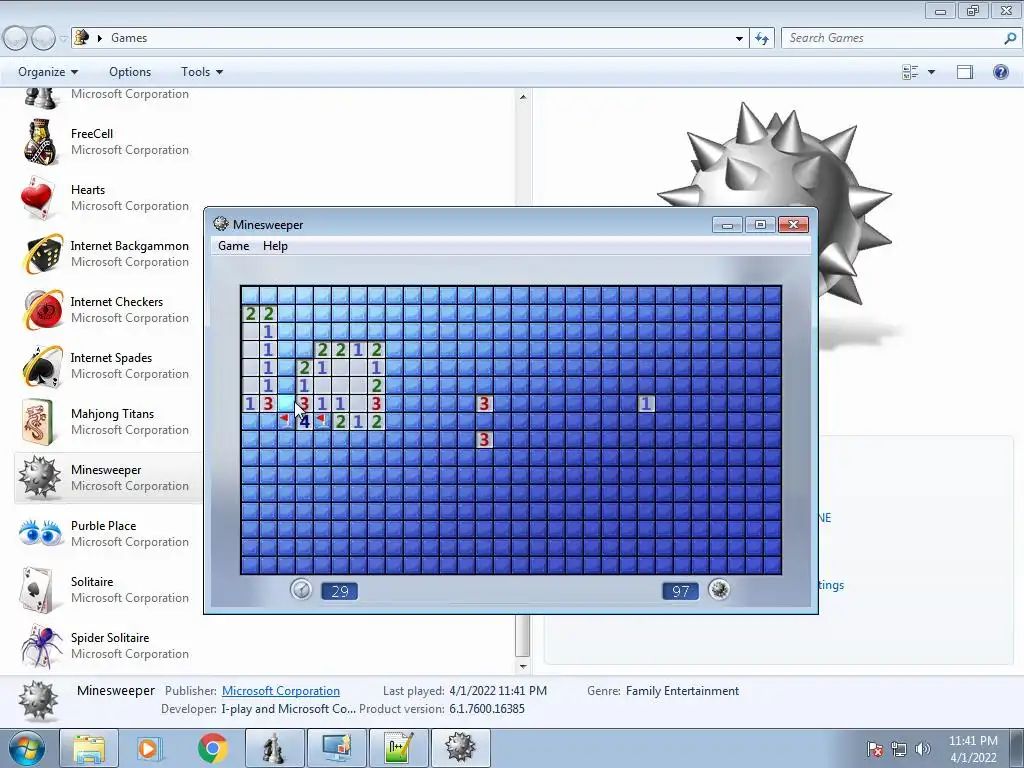Click the change view icon
Image resolution: width=1024 pixels, height=768 pixels.
(x=910, y=72)
